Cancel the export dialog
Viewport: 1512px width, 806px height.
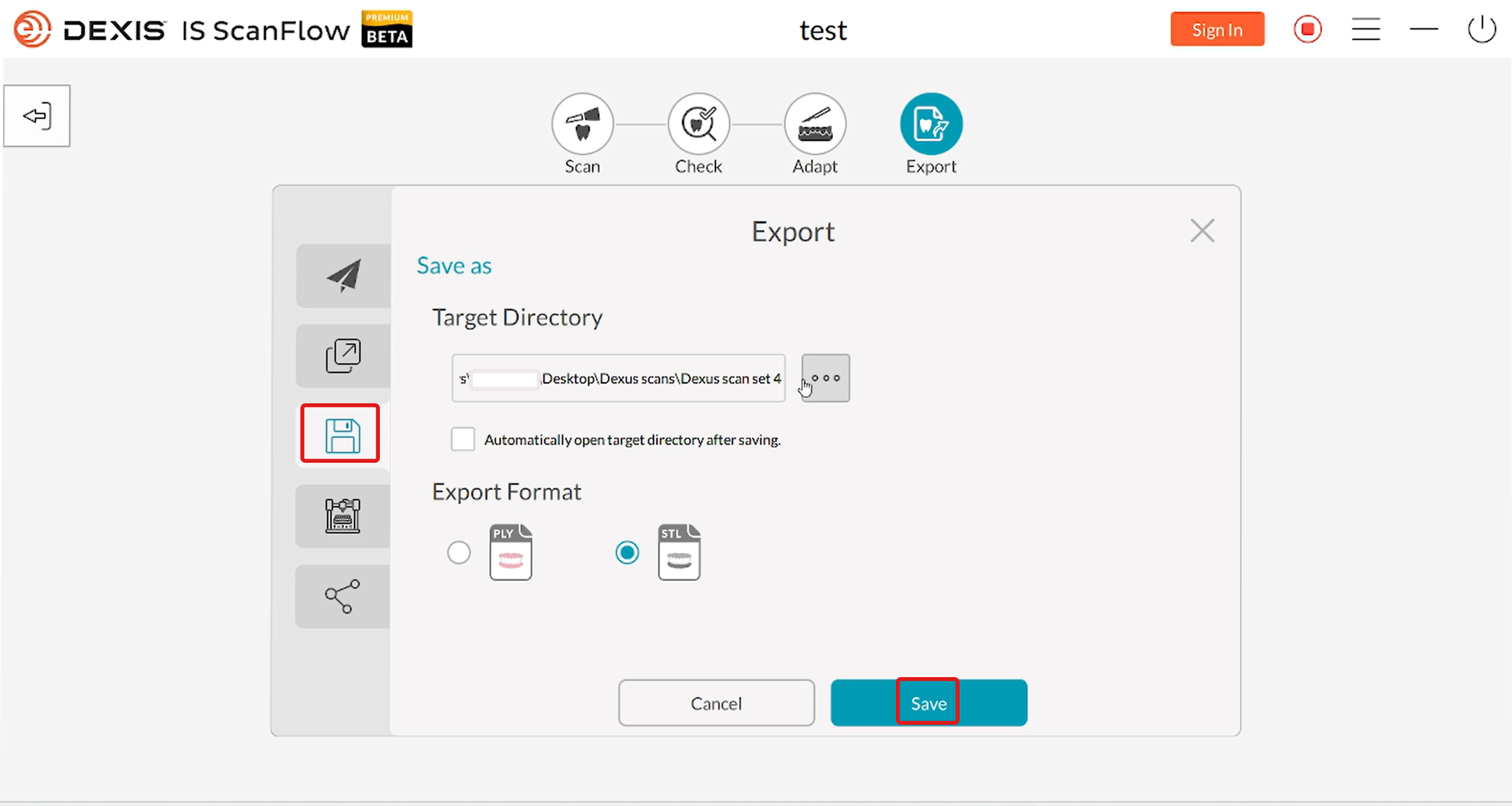pyautogui.click(x=716, y=703)
